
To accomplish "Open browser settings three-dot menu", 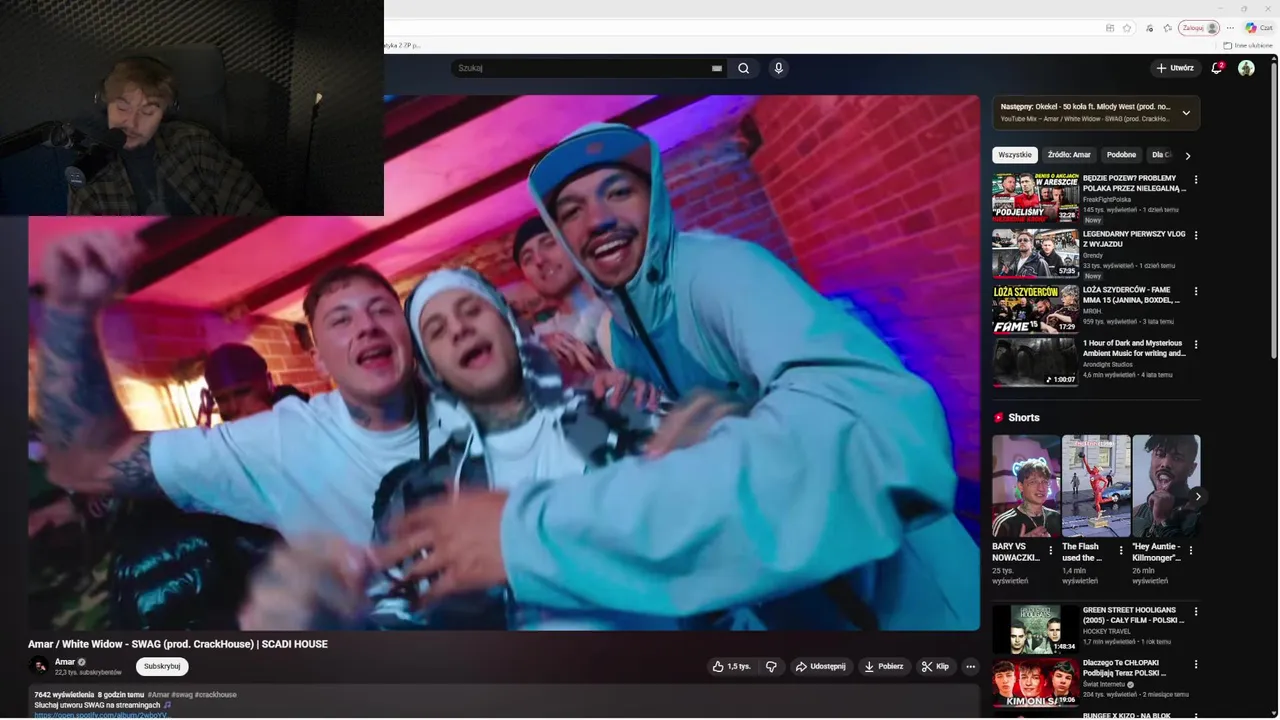I will (x=1230, y=28).
